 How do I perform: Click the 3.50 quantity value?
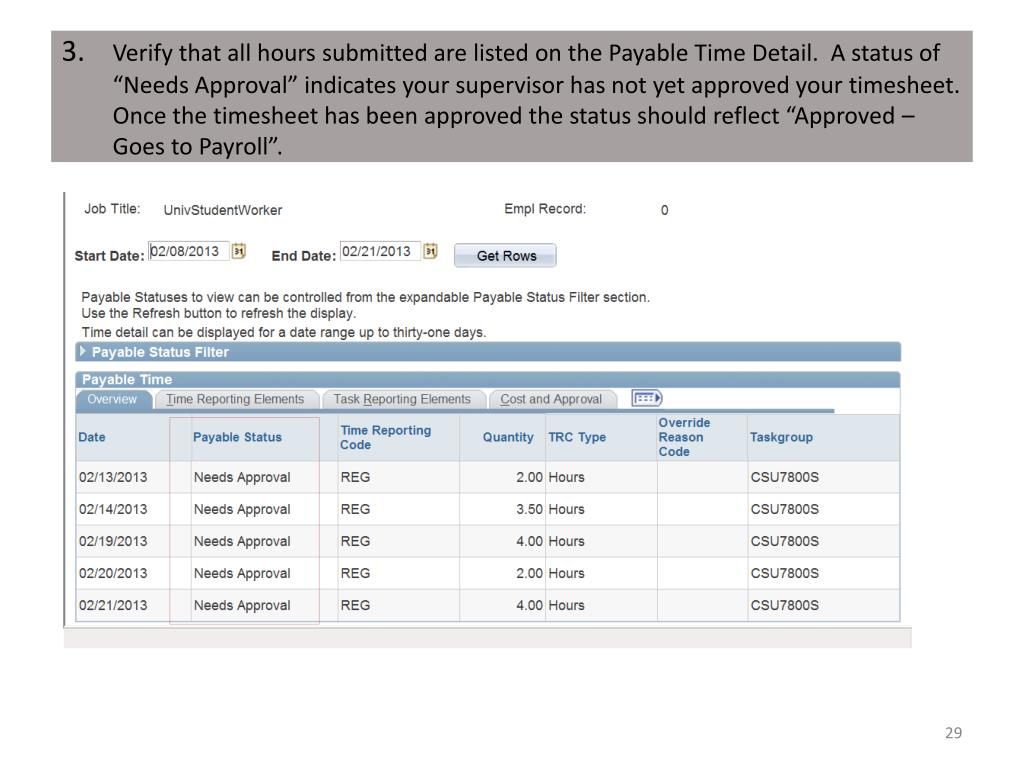[x=529, y=509]
